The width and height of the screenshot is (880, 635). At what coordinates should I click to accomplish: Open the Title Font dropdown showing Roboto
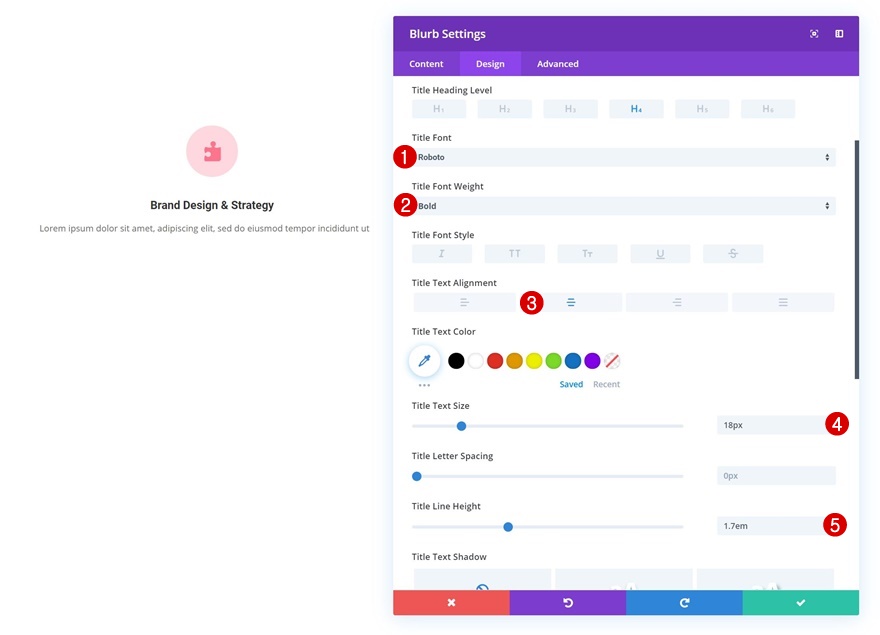(x=624, y=157)
